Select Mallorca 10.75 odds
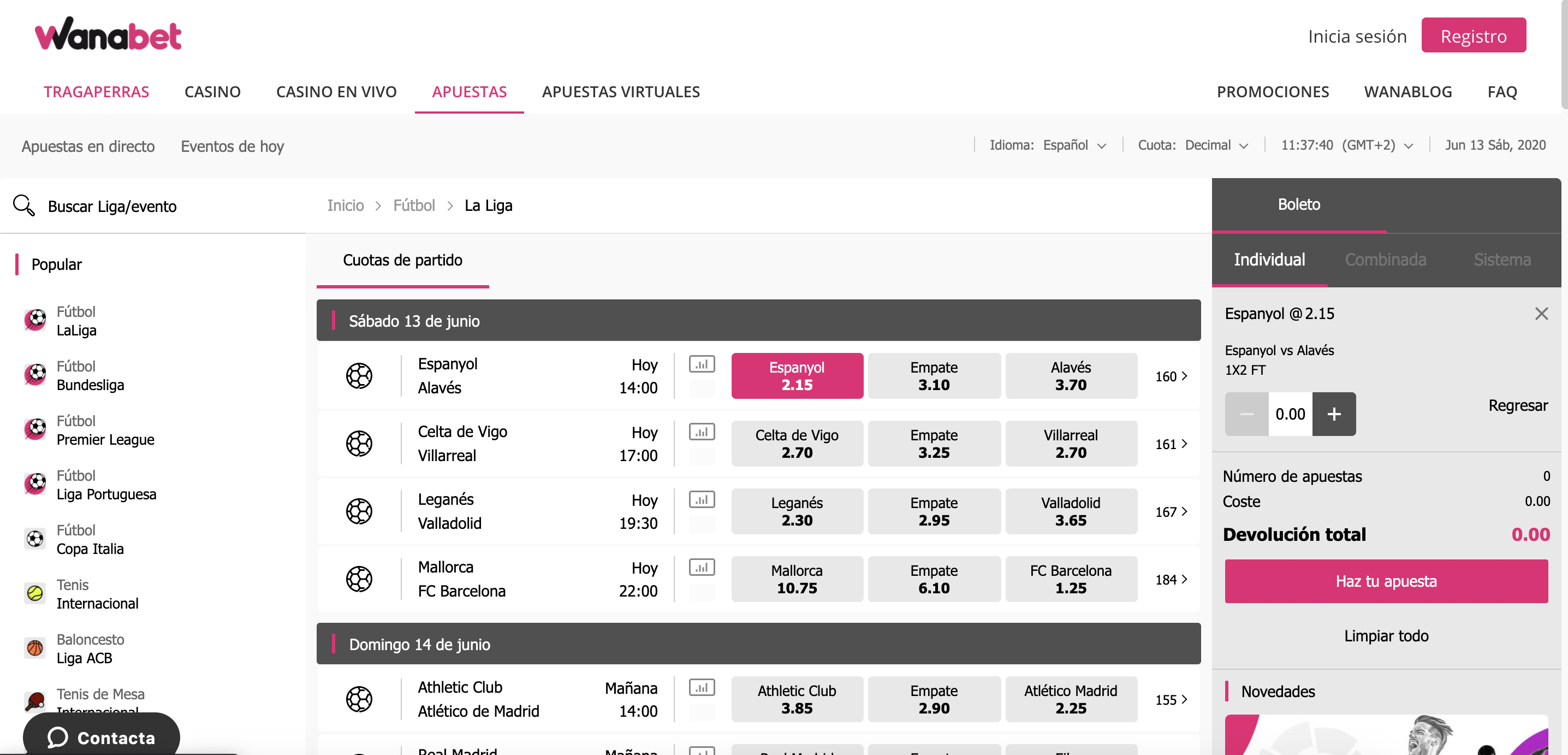Viewport: 1568px width, 755px height. 797,579
